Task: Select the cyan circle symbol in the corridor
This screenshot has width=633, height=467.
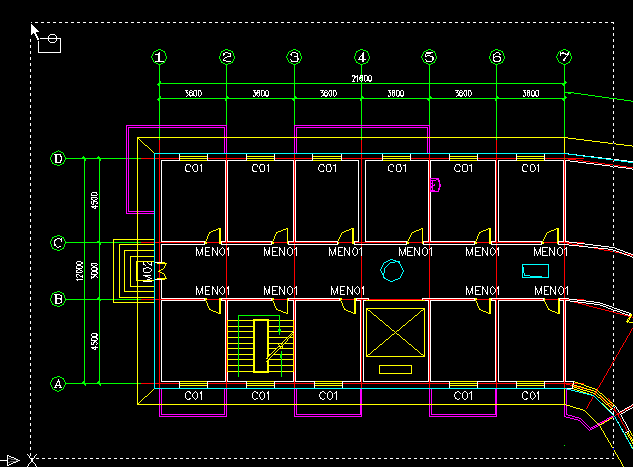Action: (x=392, y=269)
